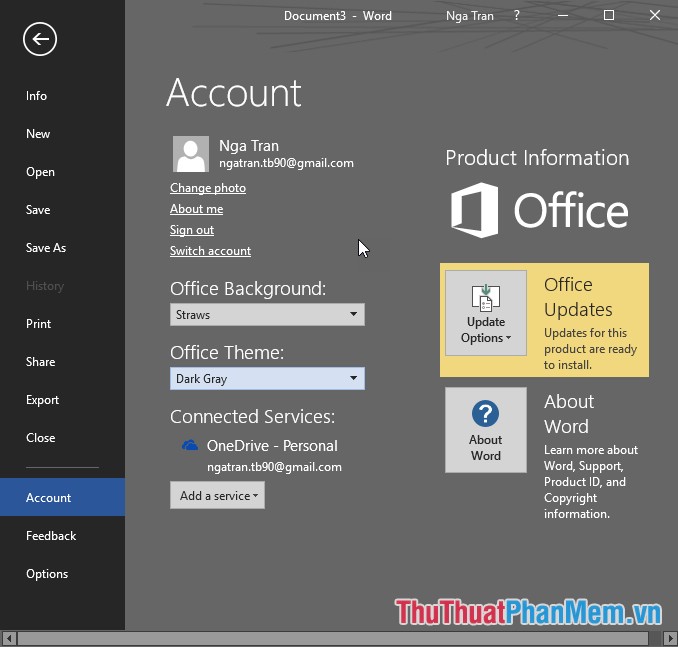Expand the Office Theme dropdown set to Dark Gray
The image size is (678, 647).
(267, 378)
